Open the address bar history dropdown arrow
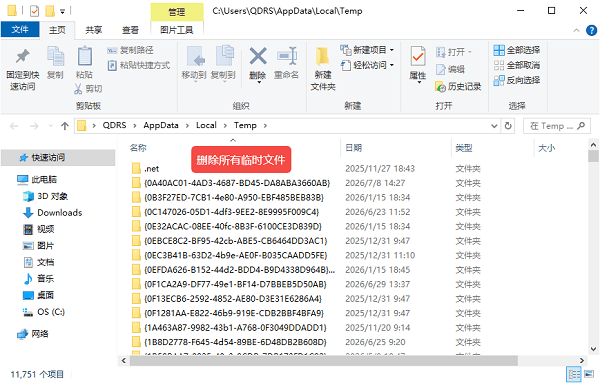 point(494,126)
